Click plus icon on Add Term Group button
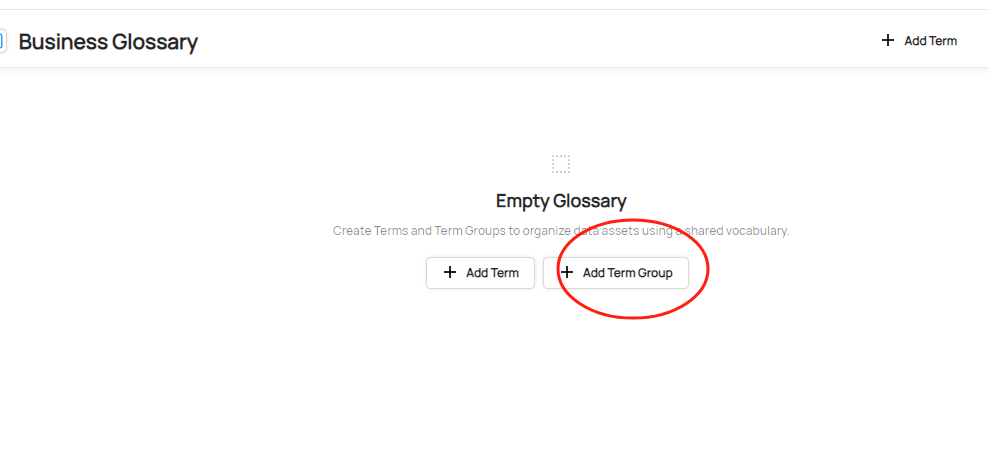 567,272
